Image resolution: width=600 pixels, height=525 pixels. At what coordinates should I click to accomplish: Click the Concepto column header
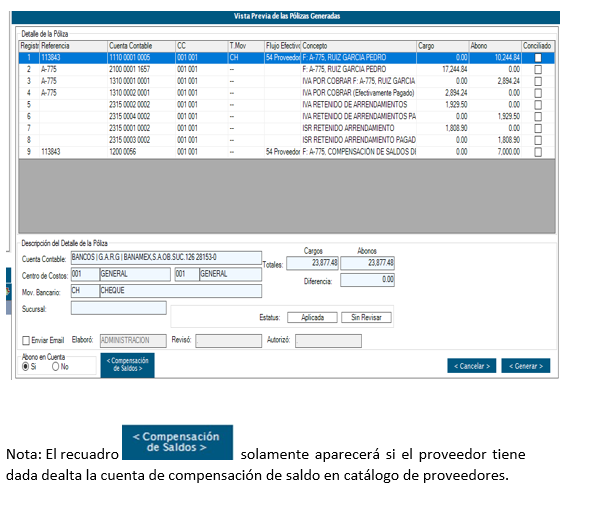tap(359, 46)
